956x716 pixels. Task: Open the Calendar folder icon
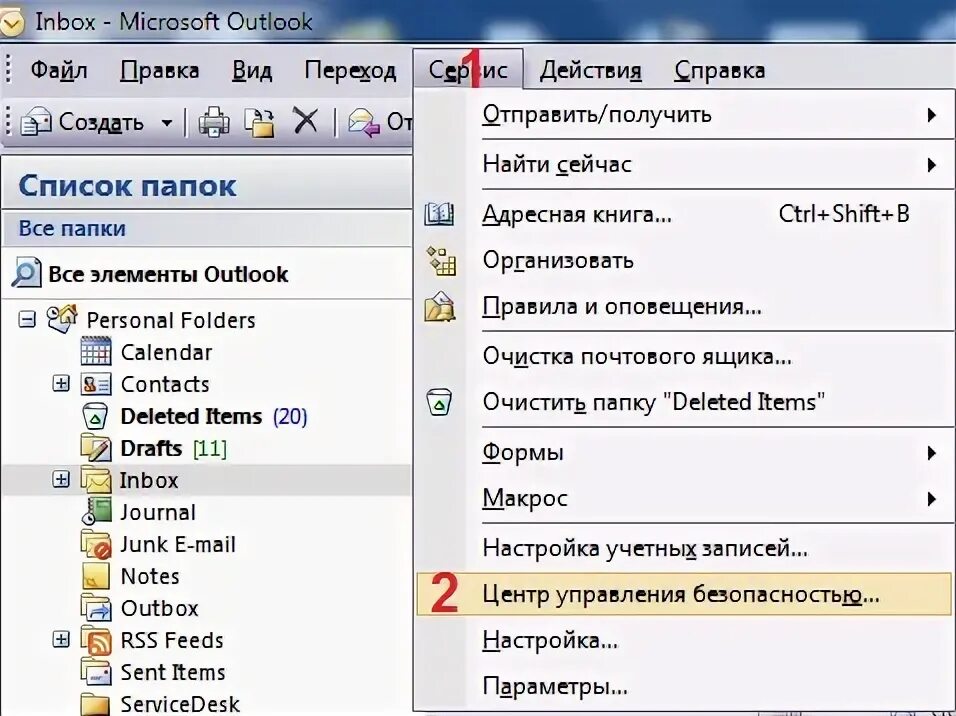click(x=96, y=351)
